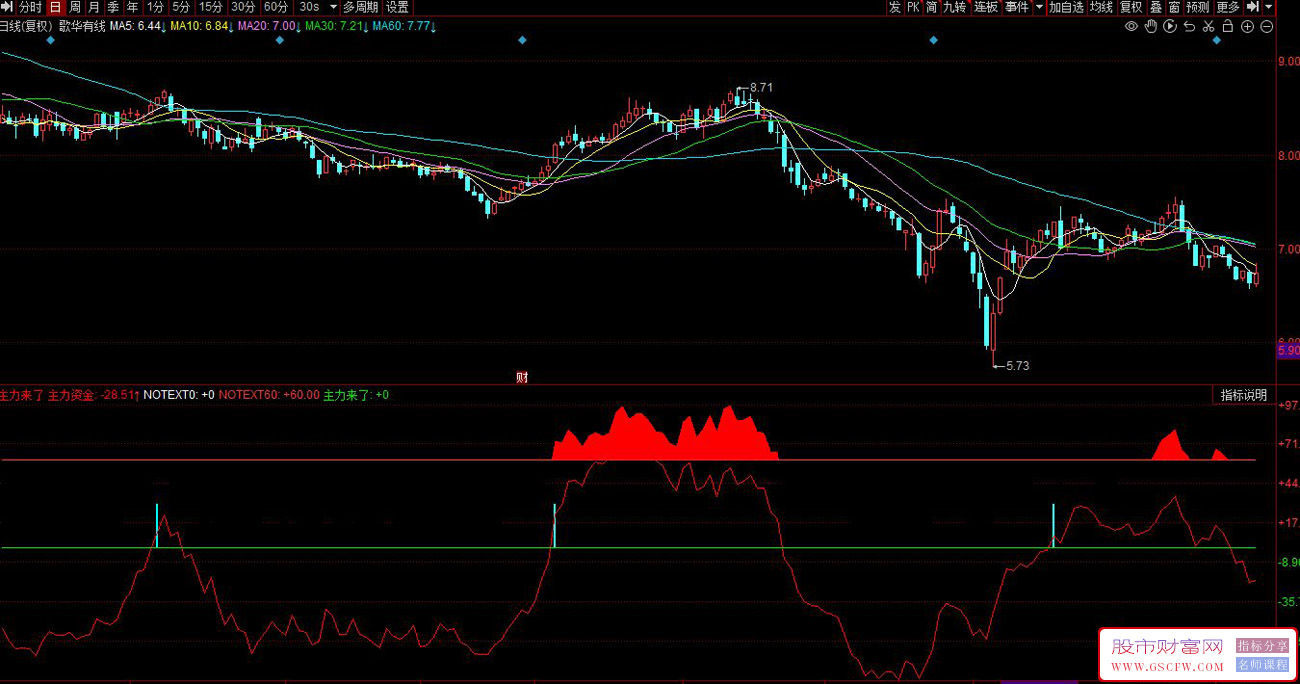Click the 发 toolbar button

point(894,7)
